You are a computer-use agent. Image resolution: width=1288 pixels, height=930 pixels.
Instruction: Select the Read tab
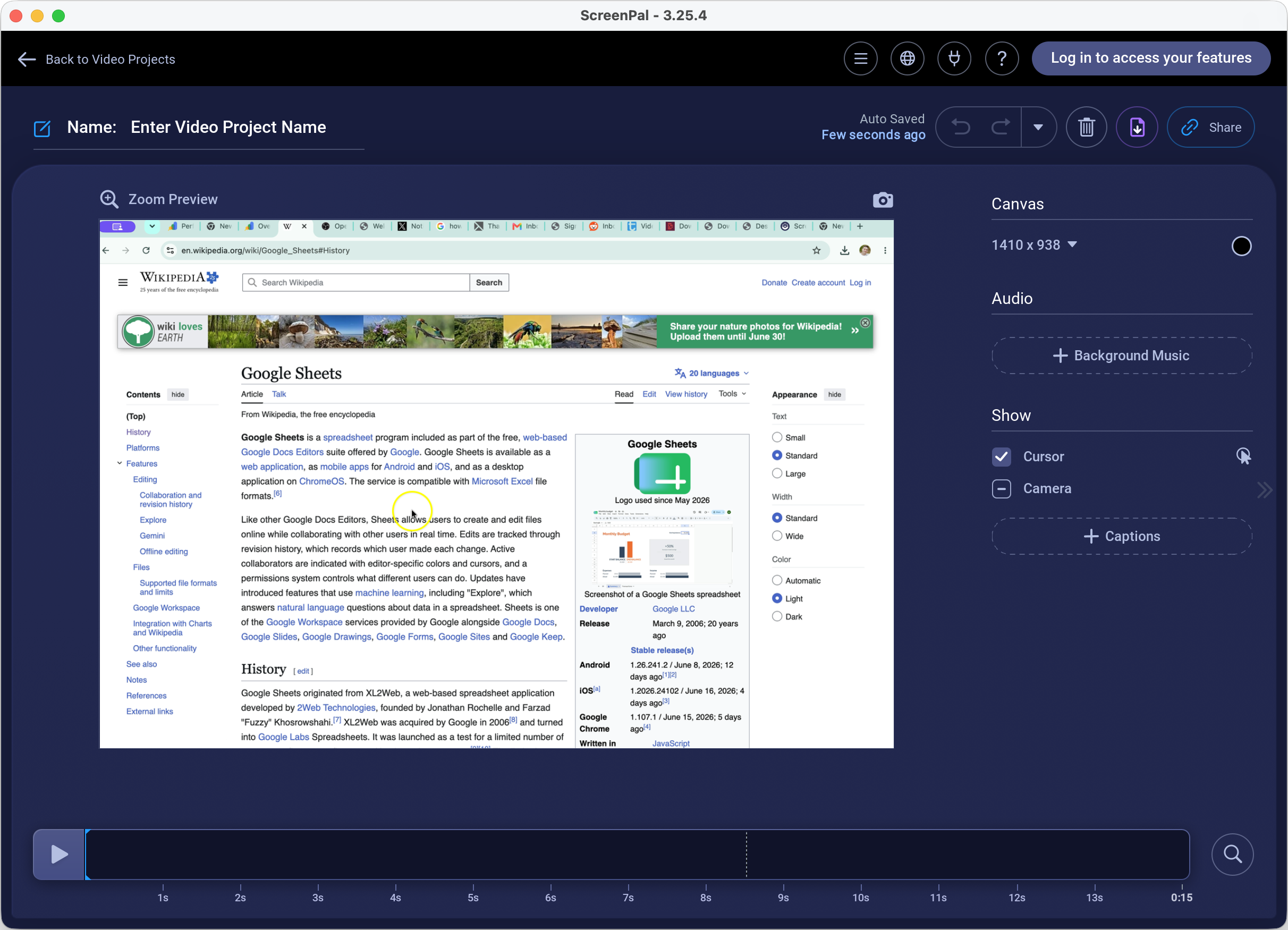624,394
